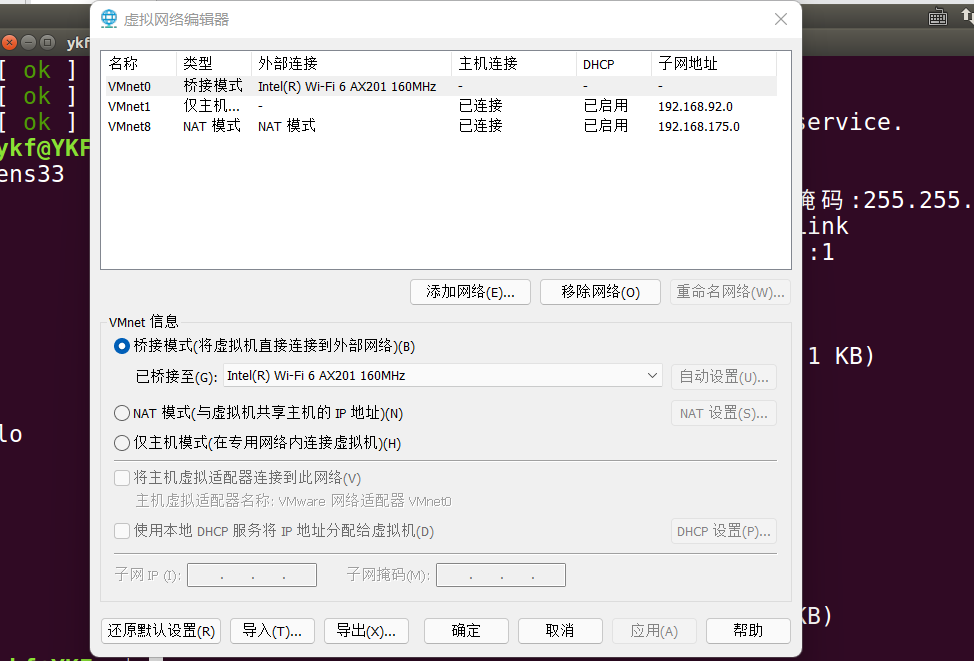Click the 类型 column header

pos(214,63)
